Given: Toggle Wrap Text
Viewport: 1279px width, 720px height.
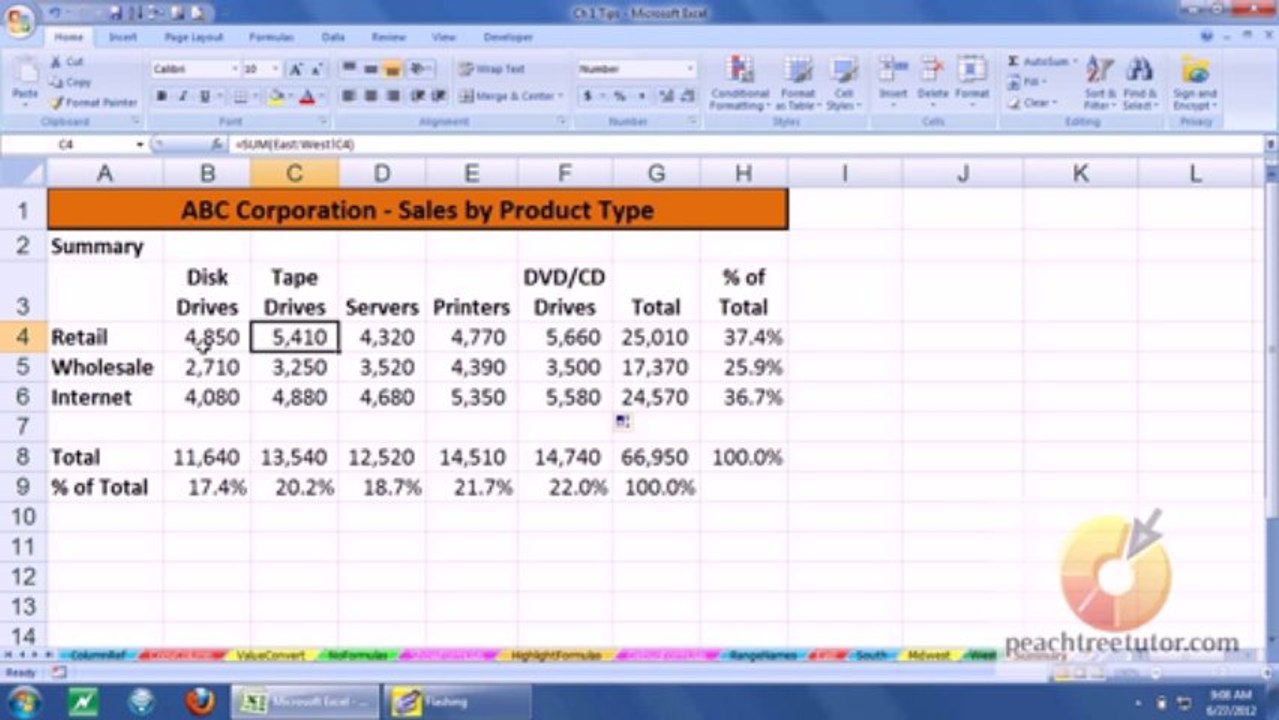Looking at the screenshot, I should pyautogui.click(x=492, y=69).
